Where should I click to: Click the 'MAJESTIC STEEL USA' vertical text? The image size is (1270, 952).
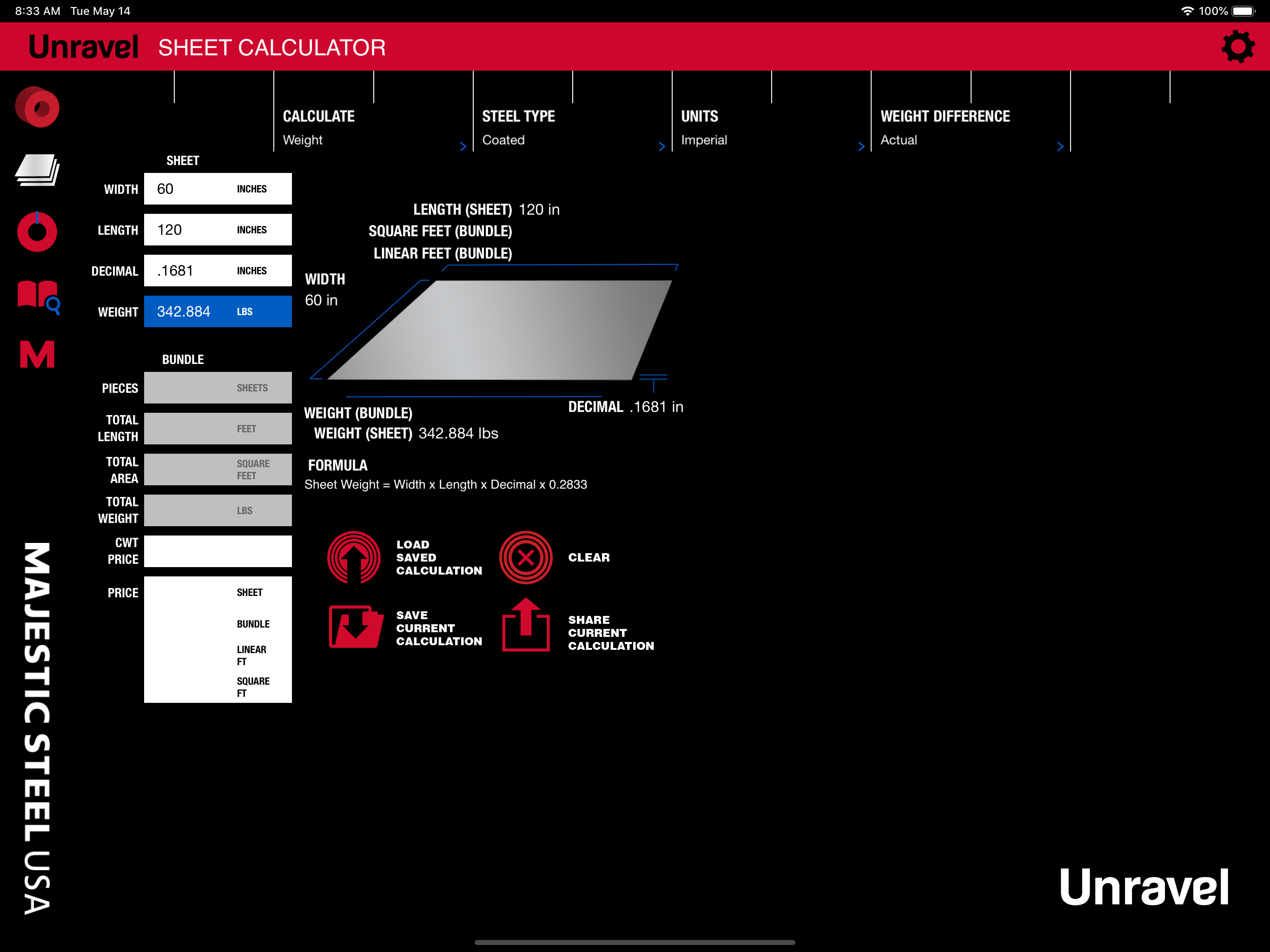pyautogui.click(x=37, y=728)
